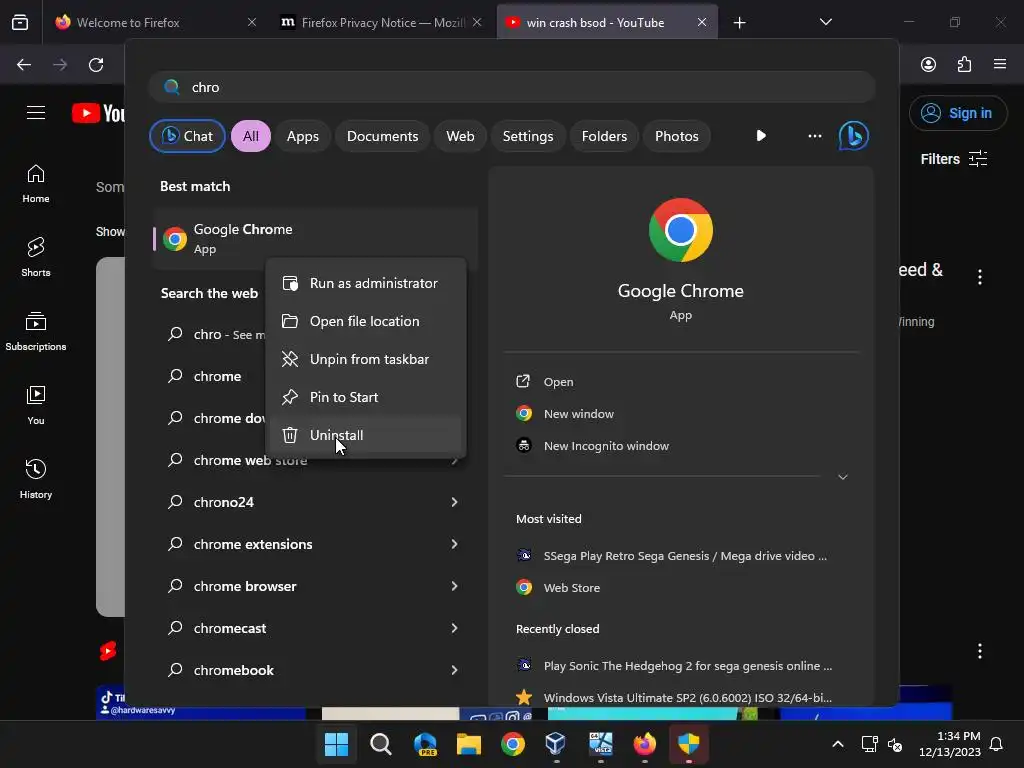Select the Settings search filter
Screen dimensions: 1024x768
coord(528,136)
